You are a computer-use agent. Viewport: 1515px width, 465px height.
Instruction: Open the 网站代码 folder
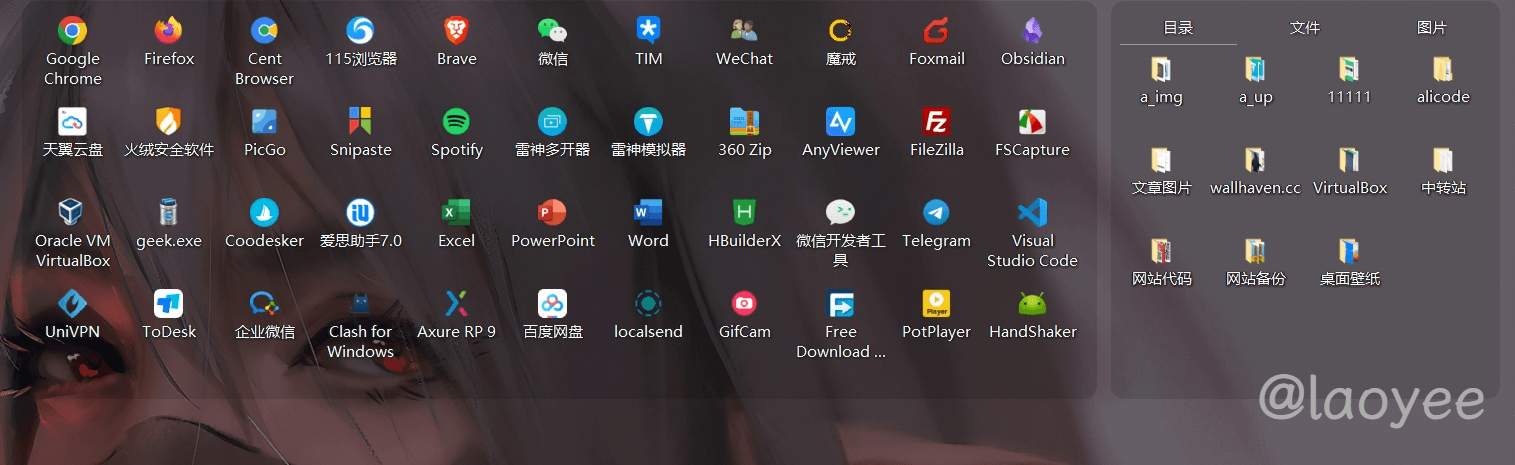(1161, 251)
